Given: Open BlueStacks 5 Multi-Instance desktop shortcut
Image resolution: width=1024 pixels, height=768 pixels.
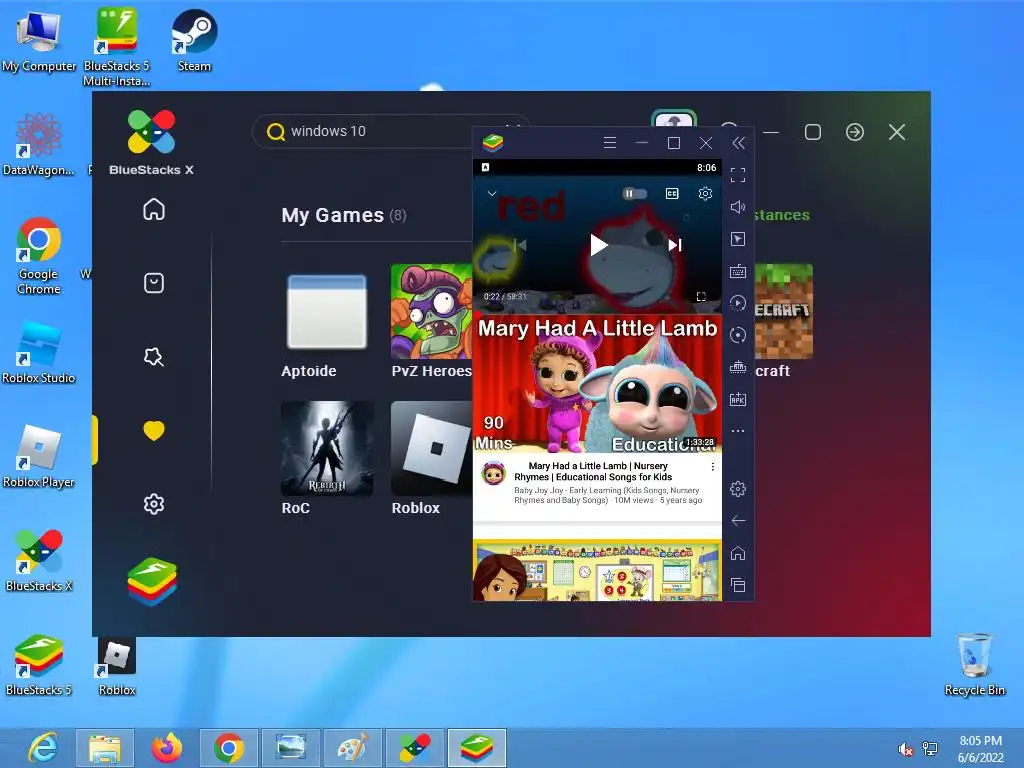Looking at the screenshot, I should pos(117,47).
